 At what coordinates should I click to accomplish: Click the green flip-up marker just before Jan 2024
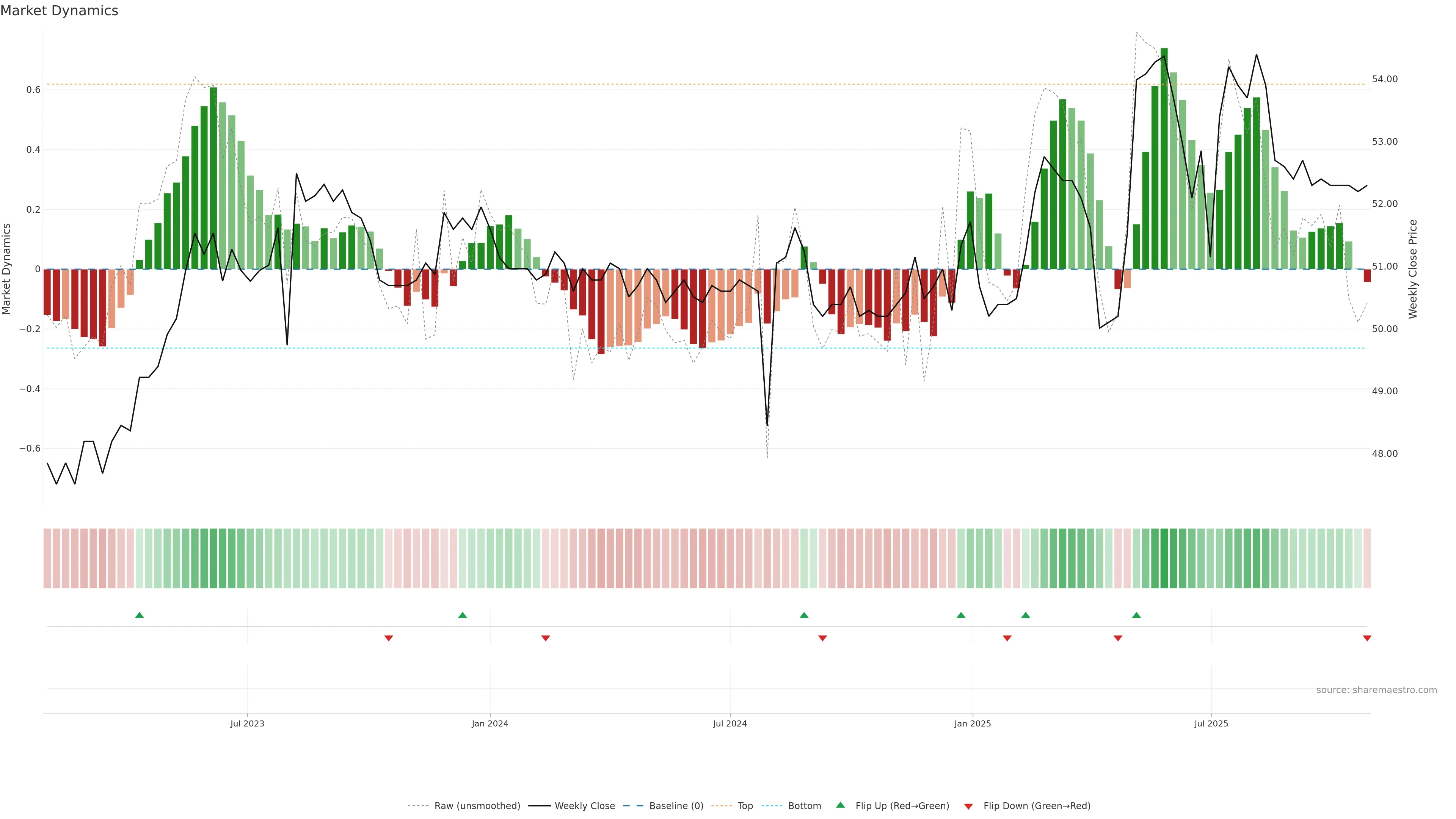(x=462, y=615)
